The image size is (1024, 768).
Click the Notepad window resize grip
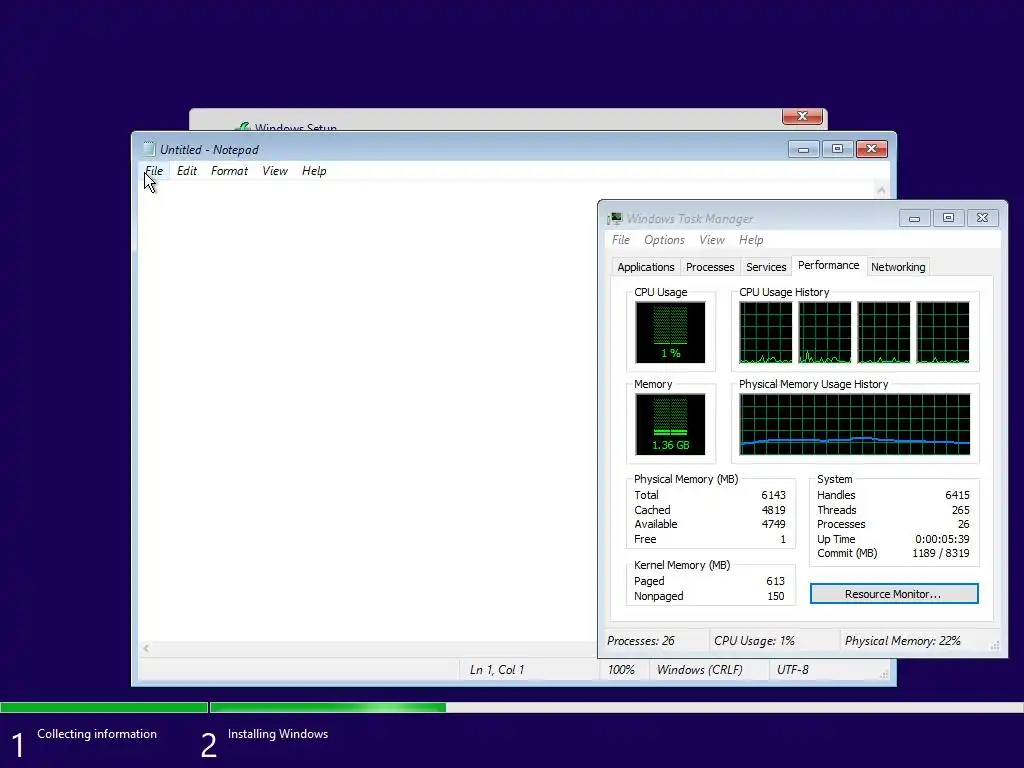[x=884, y=674]
